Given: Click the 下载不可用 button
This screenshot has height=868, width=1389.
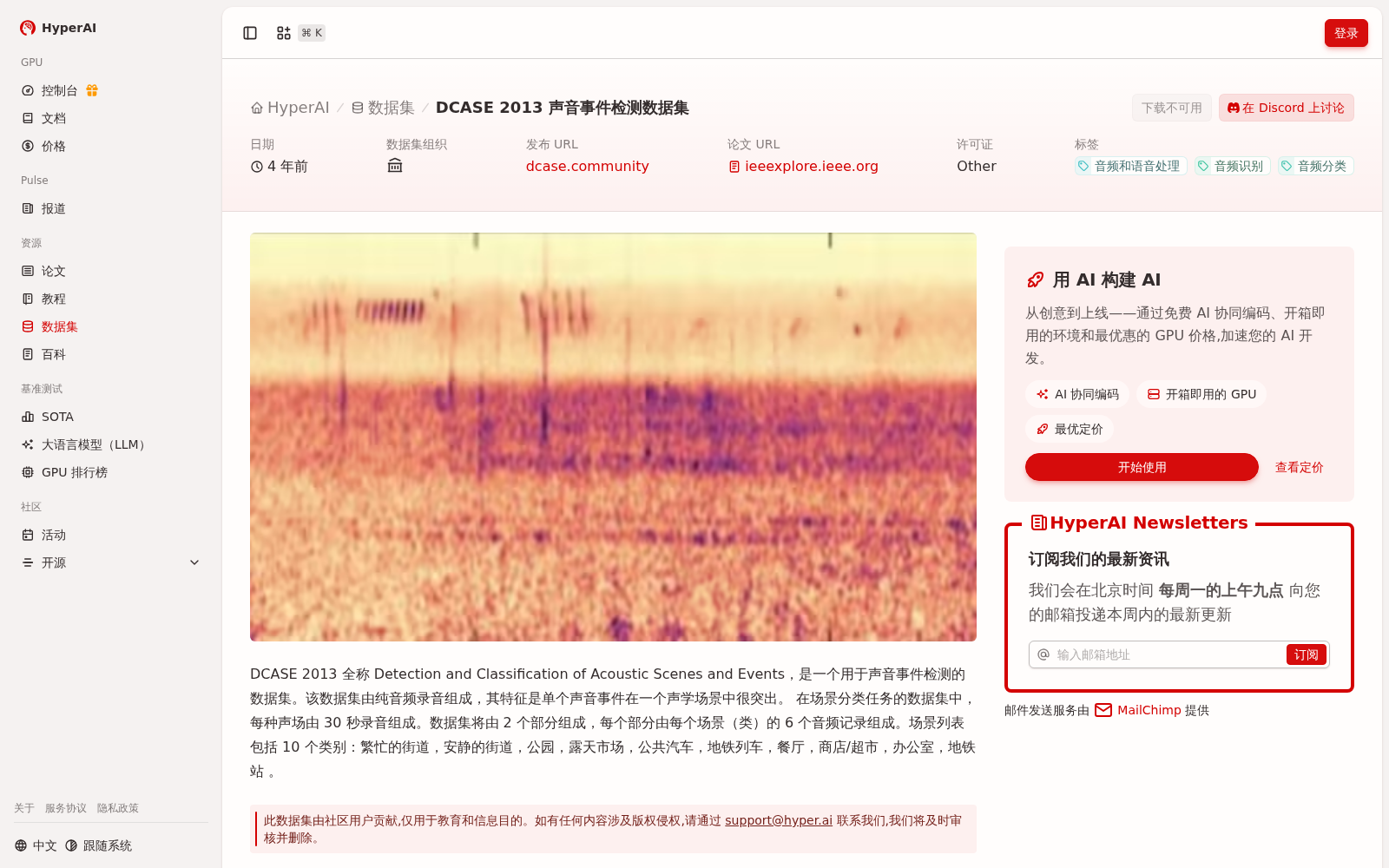Looking at the screenshot, I should (x=1171, y=108).
